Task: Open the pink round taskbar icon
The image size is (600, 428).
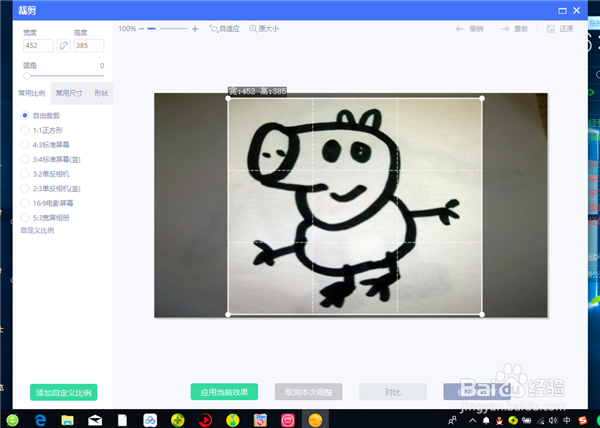Action: coord(288,420)
